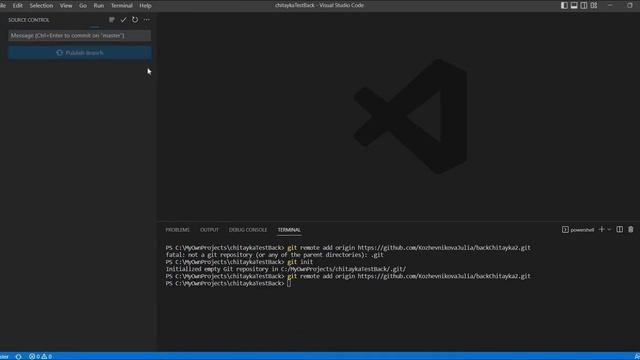640x360 pixels.
Task: Select the powershell terminal label
Action: 578,230
